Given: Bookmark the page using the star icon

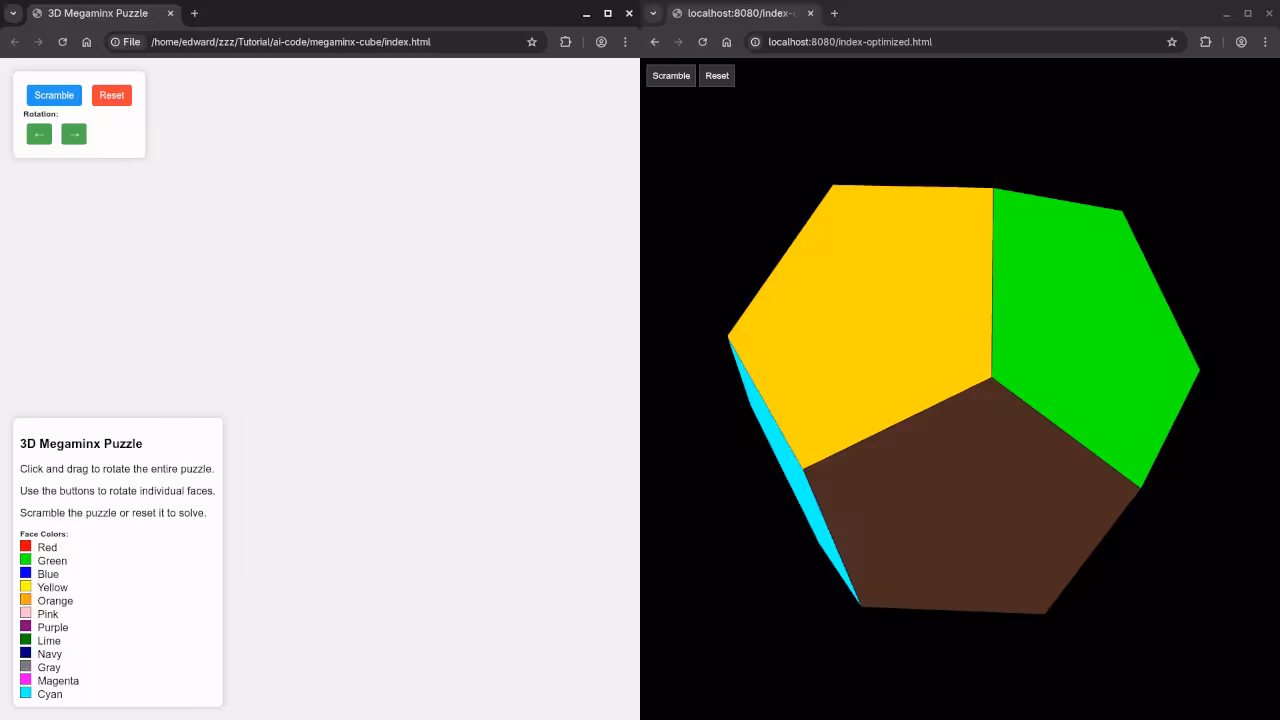Looking at the screenshot, I should pos(532,42).
